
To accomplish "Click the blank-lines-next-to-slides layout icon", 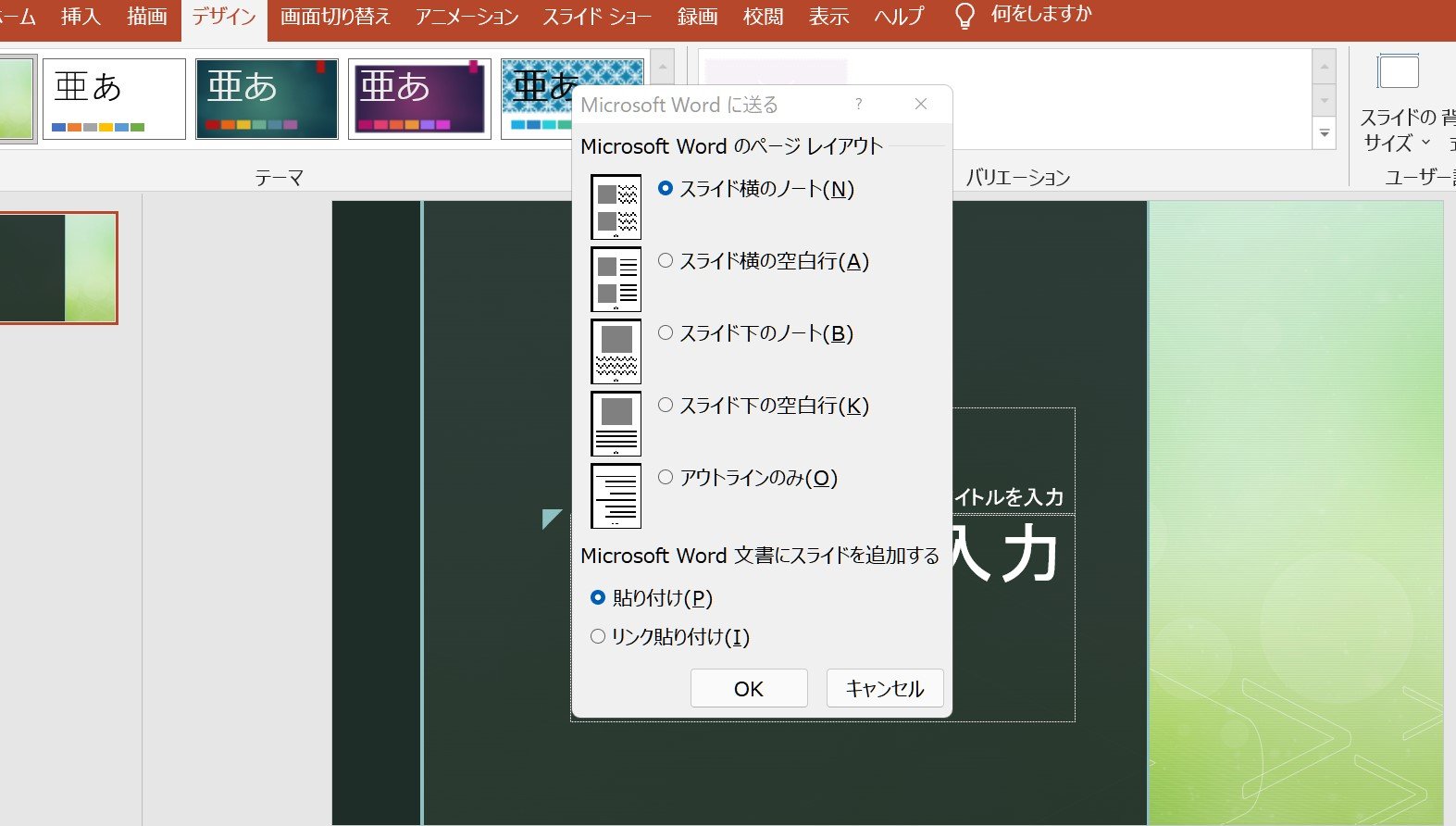I will 616,279.
